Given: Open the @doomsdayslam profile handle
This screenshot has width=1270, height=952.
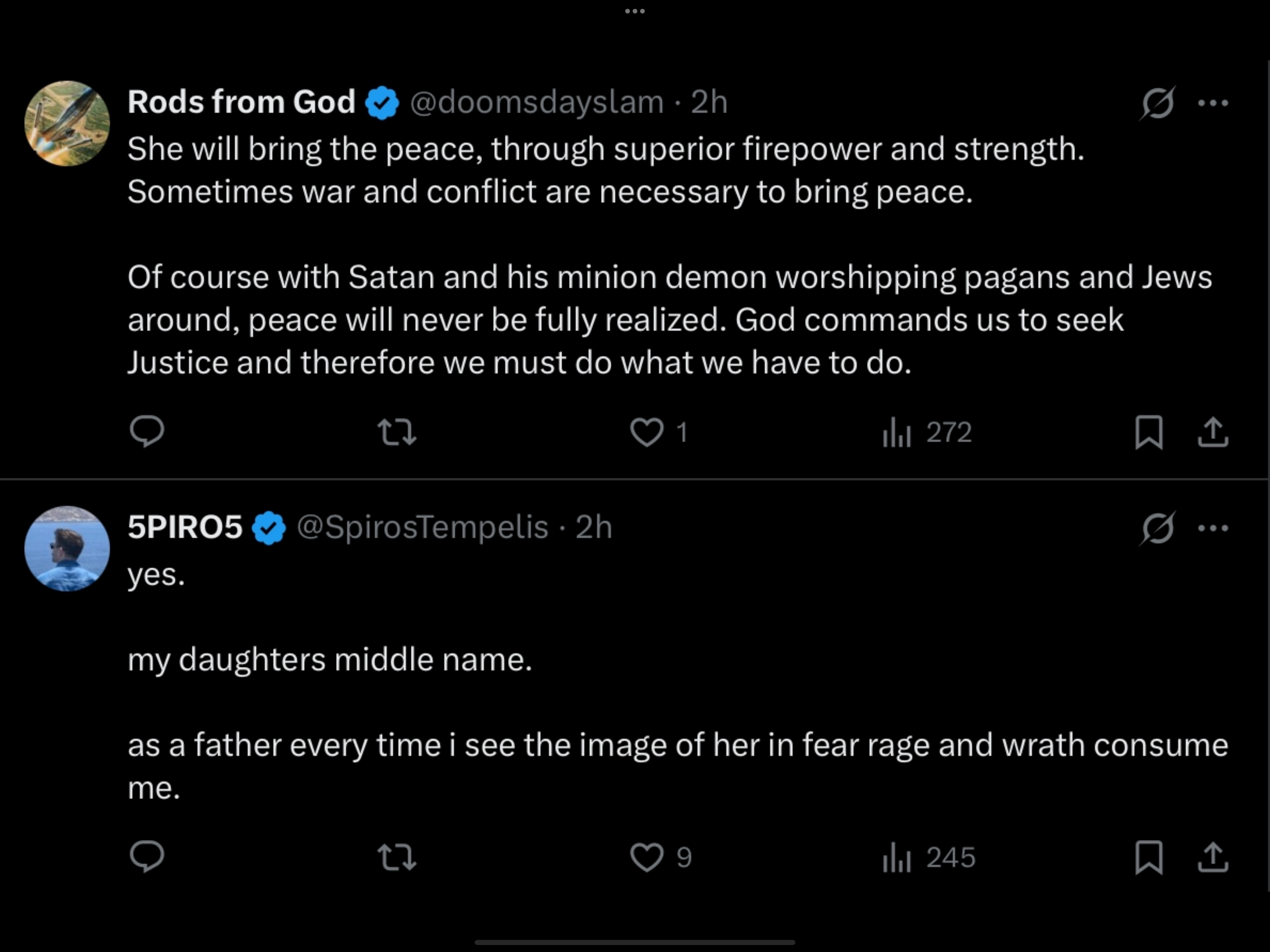Looking at the screenshot, I should coord(536,103).
